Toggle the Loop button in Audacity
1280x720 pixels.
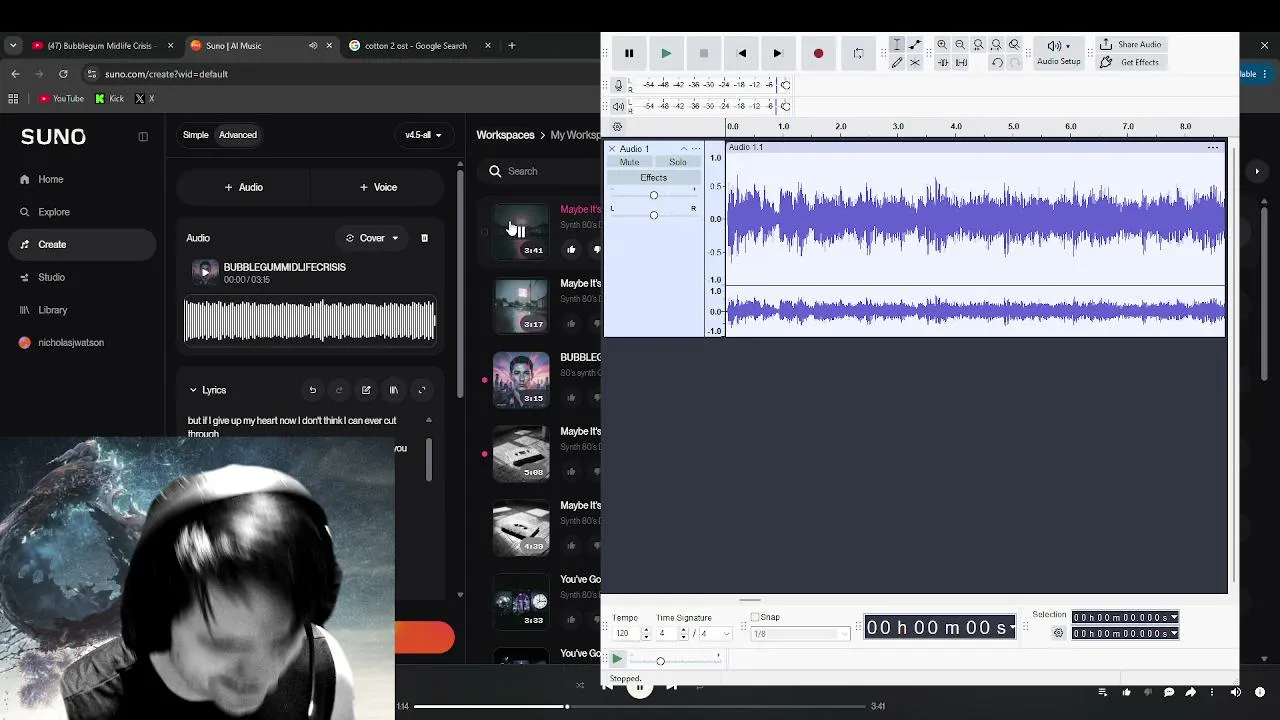point(858,54)
